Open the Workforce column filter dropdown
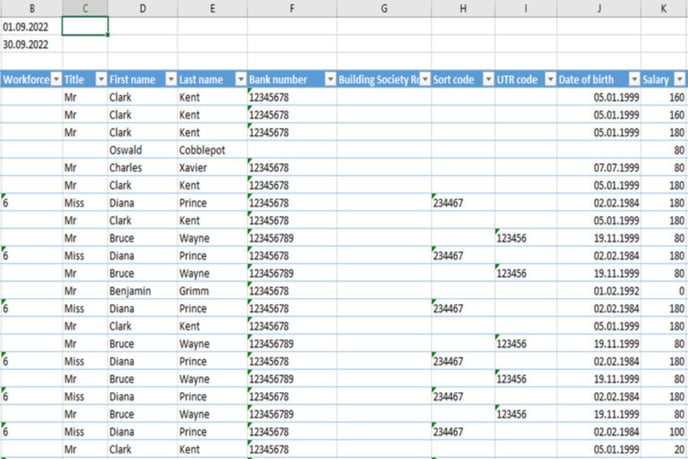Viewport: 688px width, 459px height. [56, 79]
